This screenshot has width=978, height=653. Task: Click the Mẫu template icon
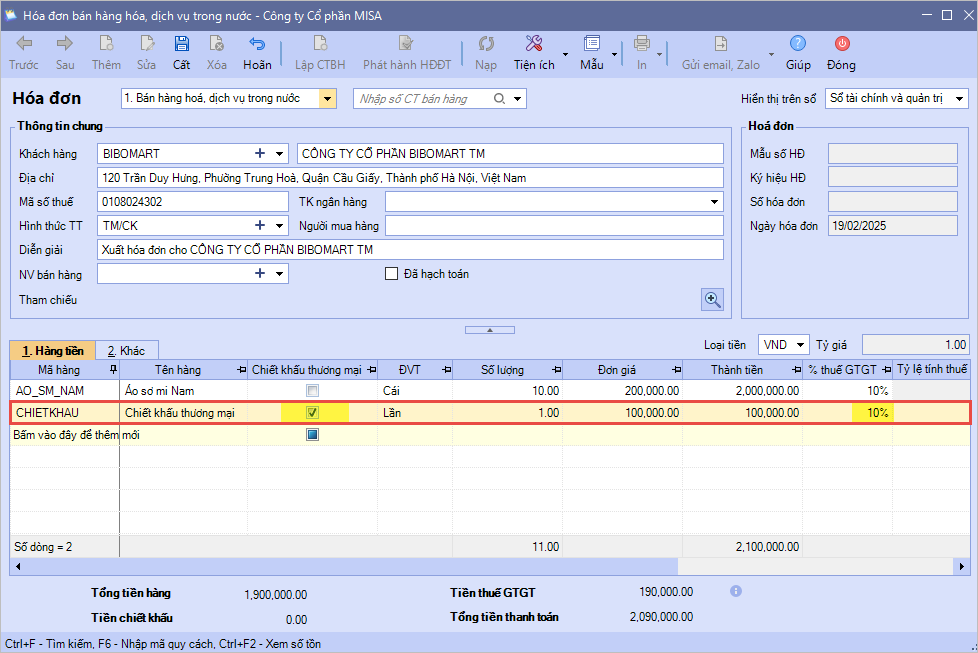click(592, 44)
